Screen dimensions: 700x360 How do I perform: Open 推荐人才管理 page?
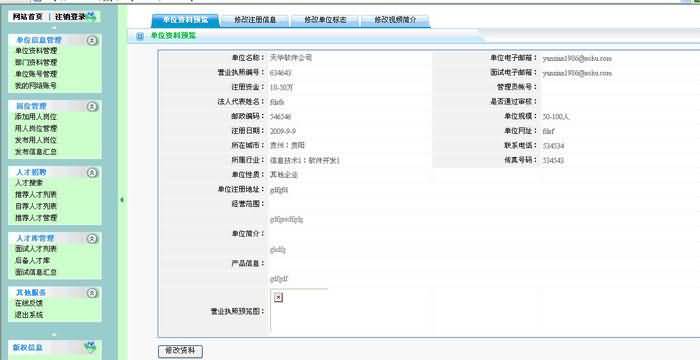coord(36,218)
